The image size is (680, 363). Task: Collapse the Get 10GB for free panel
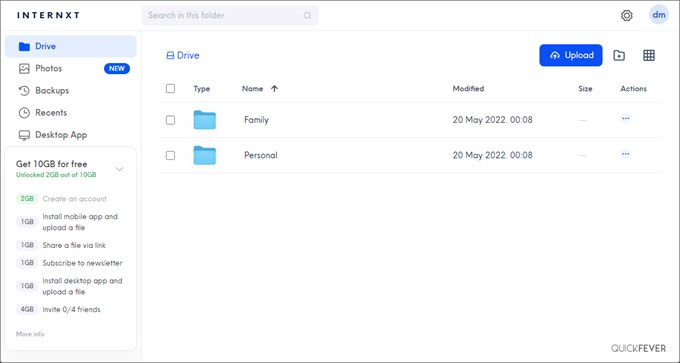120,169
